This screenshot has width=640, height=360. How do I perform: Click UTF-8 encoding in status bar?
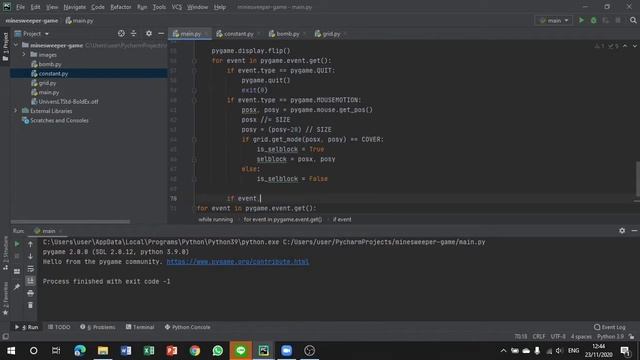pyautogui.click(x=558, y=336)
